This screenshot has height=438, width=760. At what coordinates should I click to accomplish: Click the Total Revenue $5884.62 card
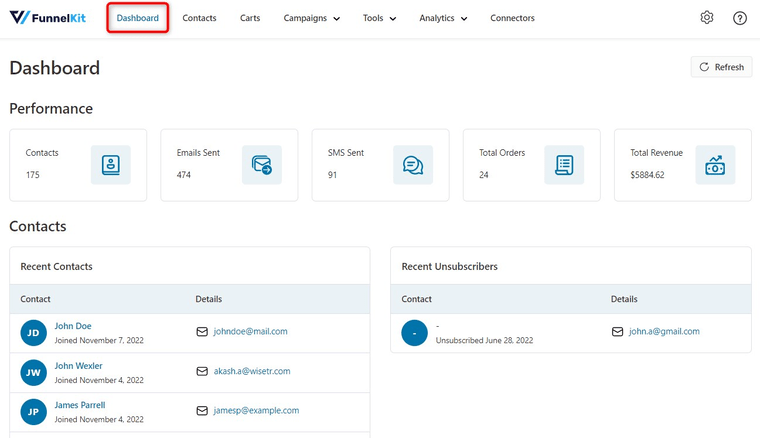coord(683,165)
